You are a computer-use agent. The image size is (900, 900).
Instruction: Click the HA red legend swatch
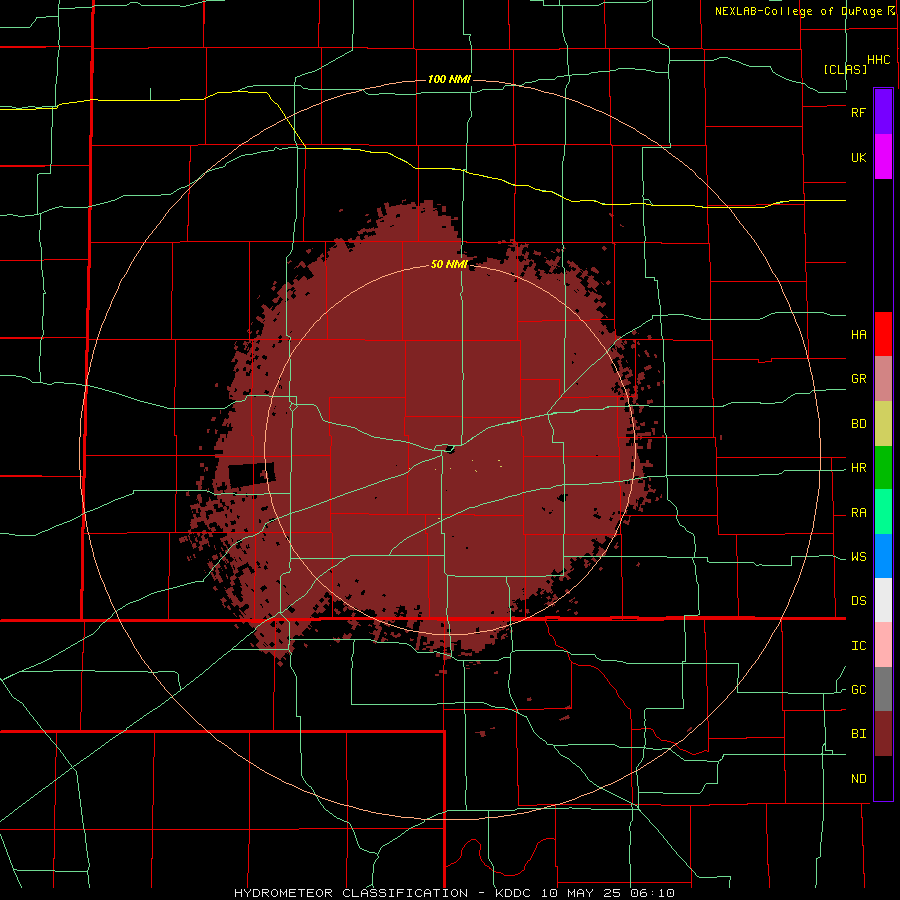click(x=883, y=334)
